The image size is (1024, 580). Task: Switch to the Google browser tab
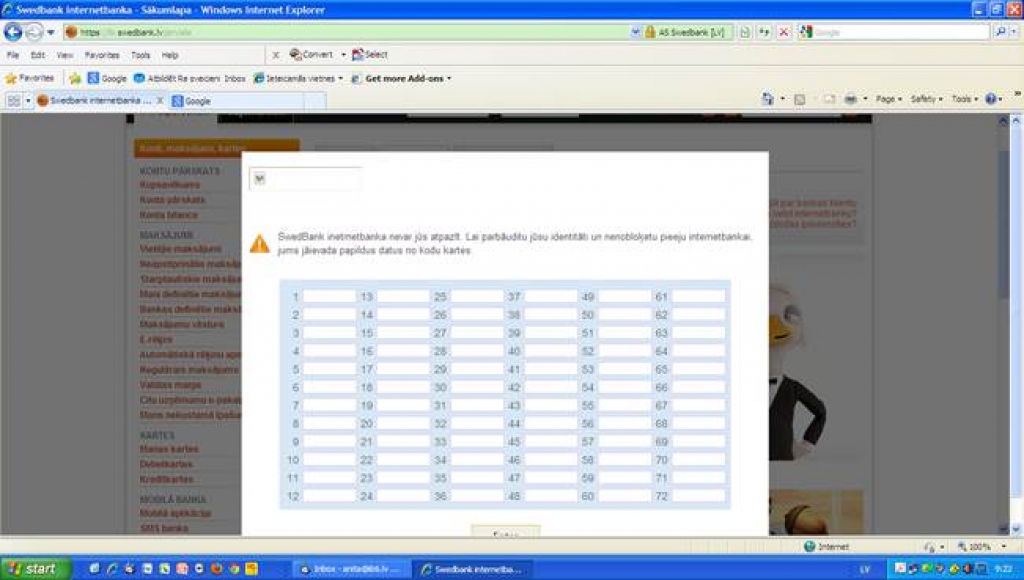tap(198, 101)
